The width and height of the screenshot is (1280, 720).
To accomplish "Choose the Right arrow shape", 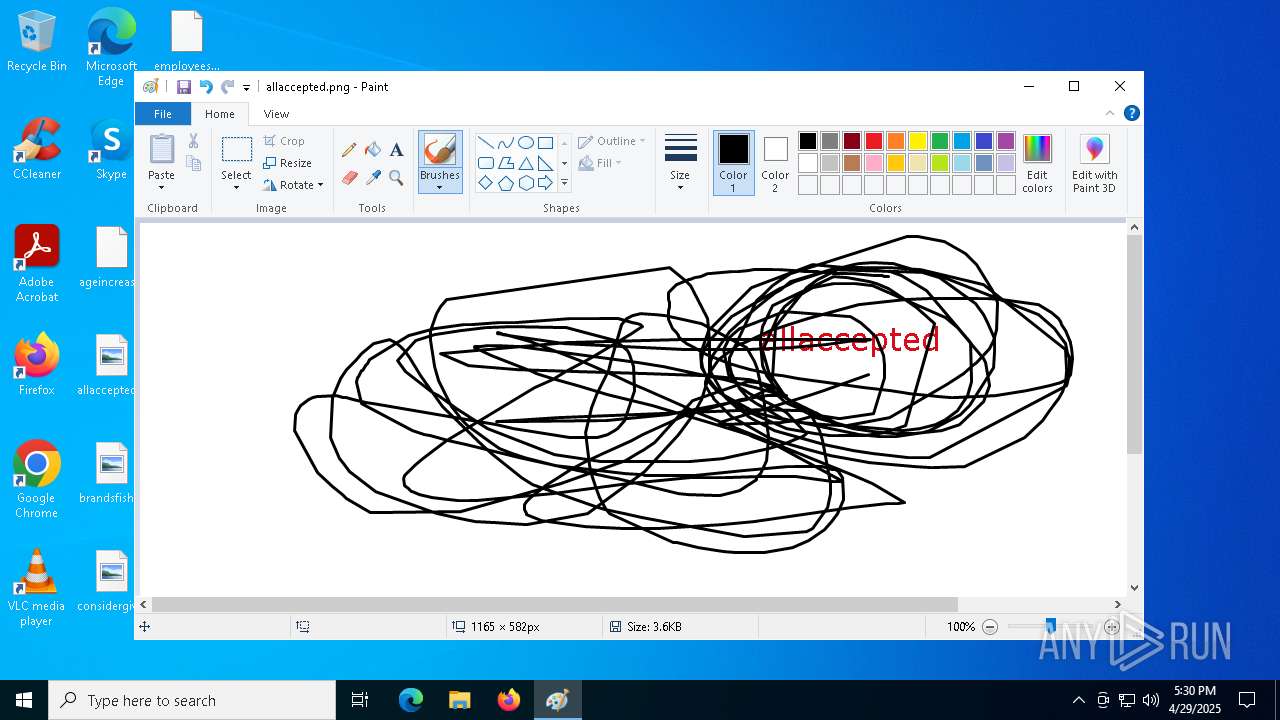I will point(545,183).
